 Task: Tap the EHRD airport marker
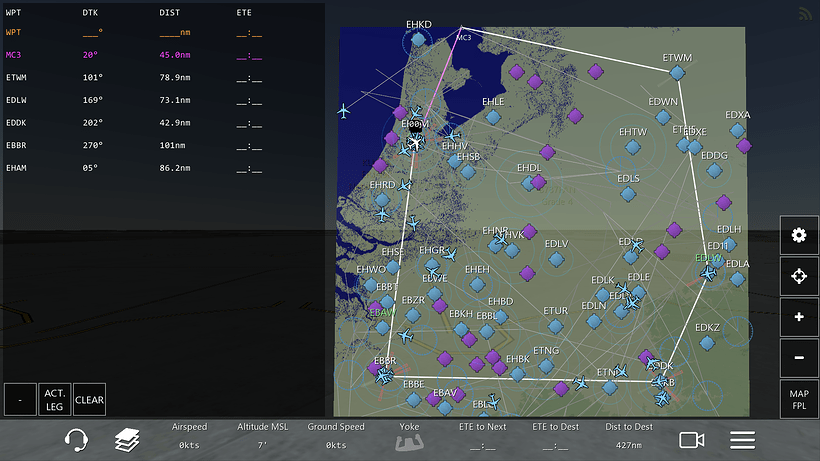pyautogui.click(x=382, y=200)
